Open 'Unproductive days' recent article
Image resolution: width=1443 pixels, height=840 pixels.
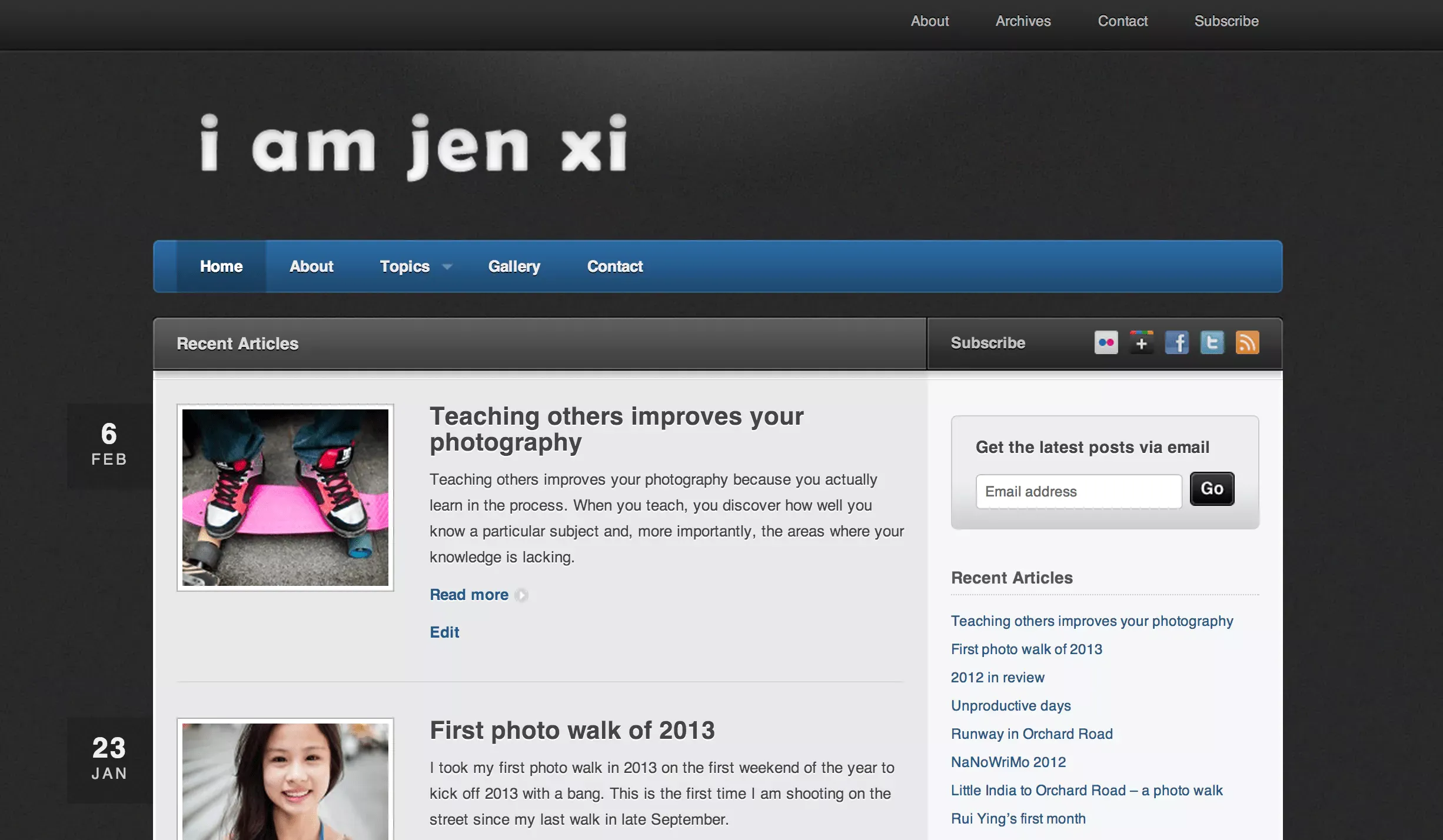click(1010, 705)
